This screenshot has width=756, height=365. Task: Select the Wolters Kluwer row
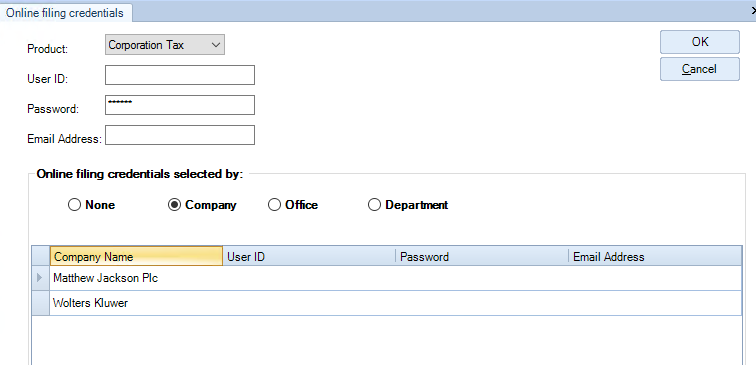pyautogui.click(x=387, y=303)
